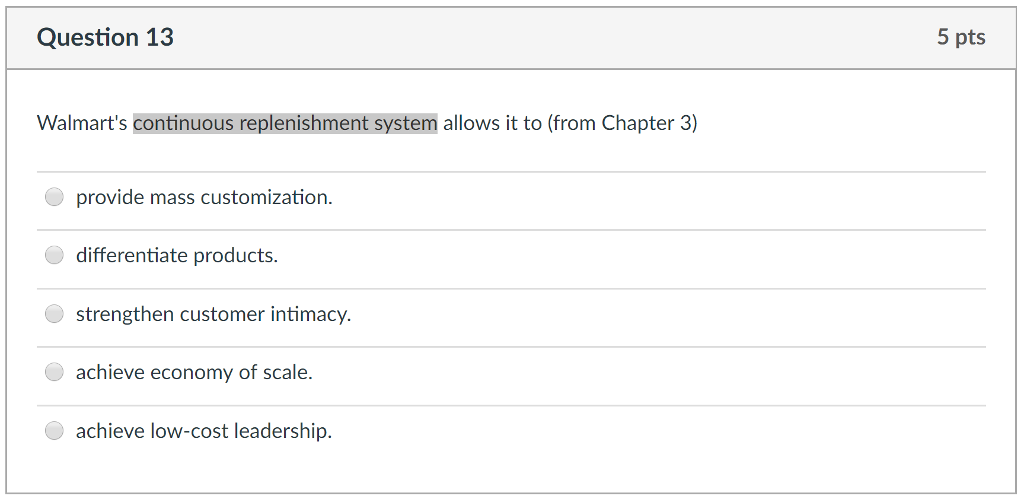Choose the 'differentiate products' radio button
The height and width of the screenshot is (502, 1024).
(x=54, y=255)
